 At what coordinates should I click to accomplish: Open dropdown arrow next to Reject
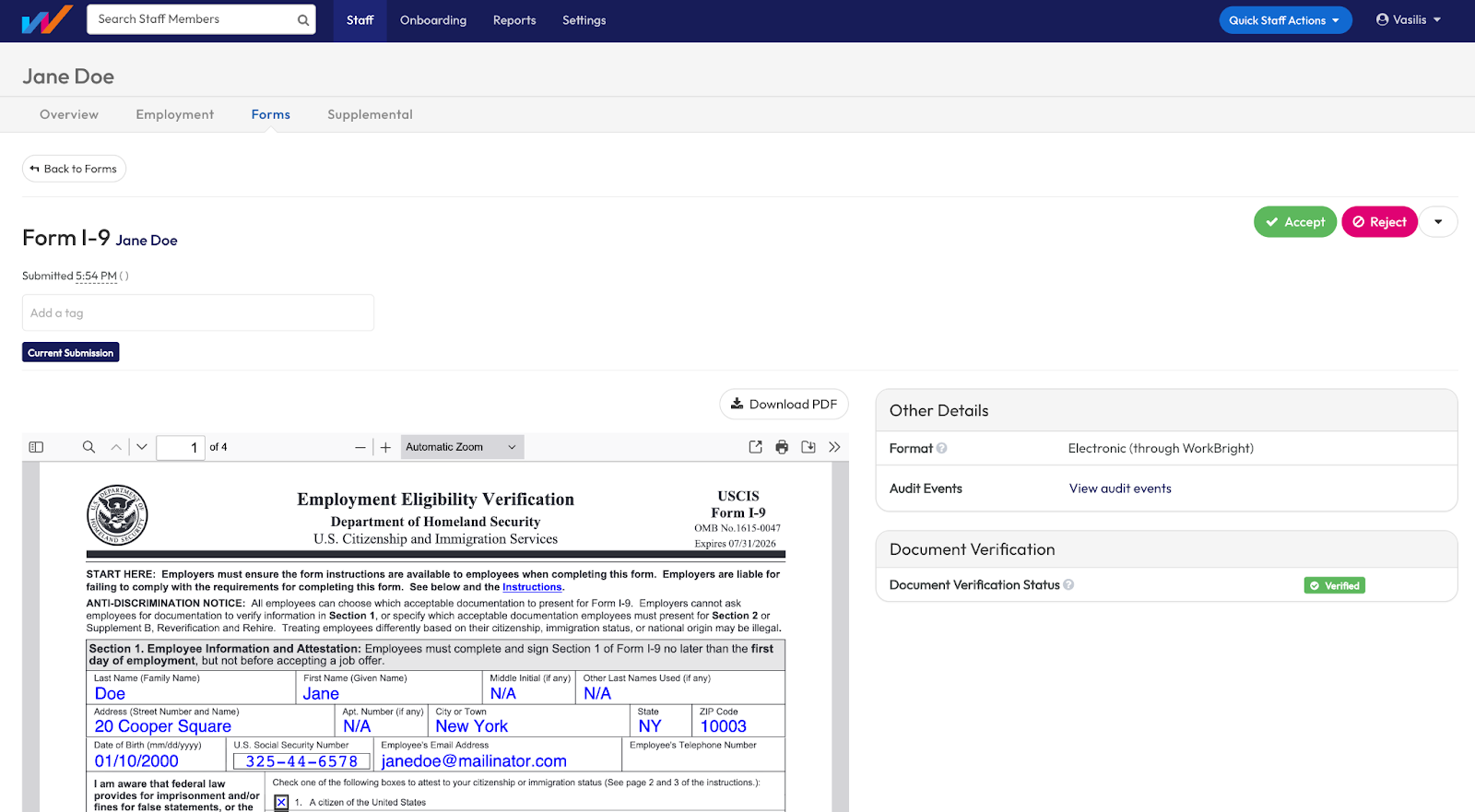point(1438,222)
